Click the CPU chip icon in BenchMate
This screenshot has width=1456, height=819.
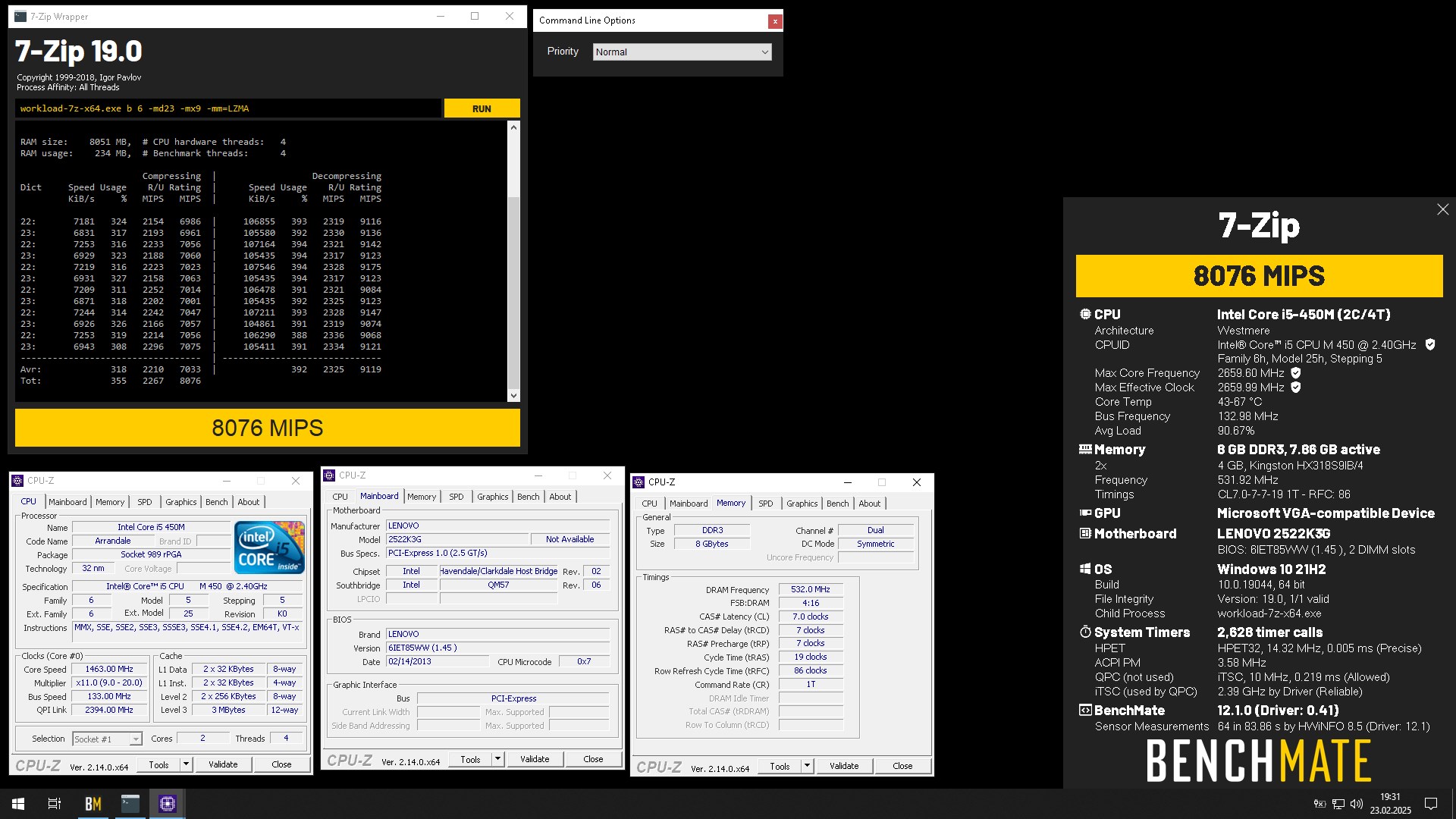click(x=1085, y=314)
